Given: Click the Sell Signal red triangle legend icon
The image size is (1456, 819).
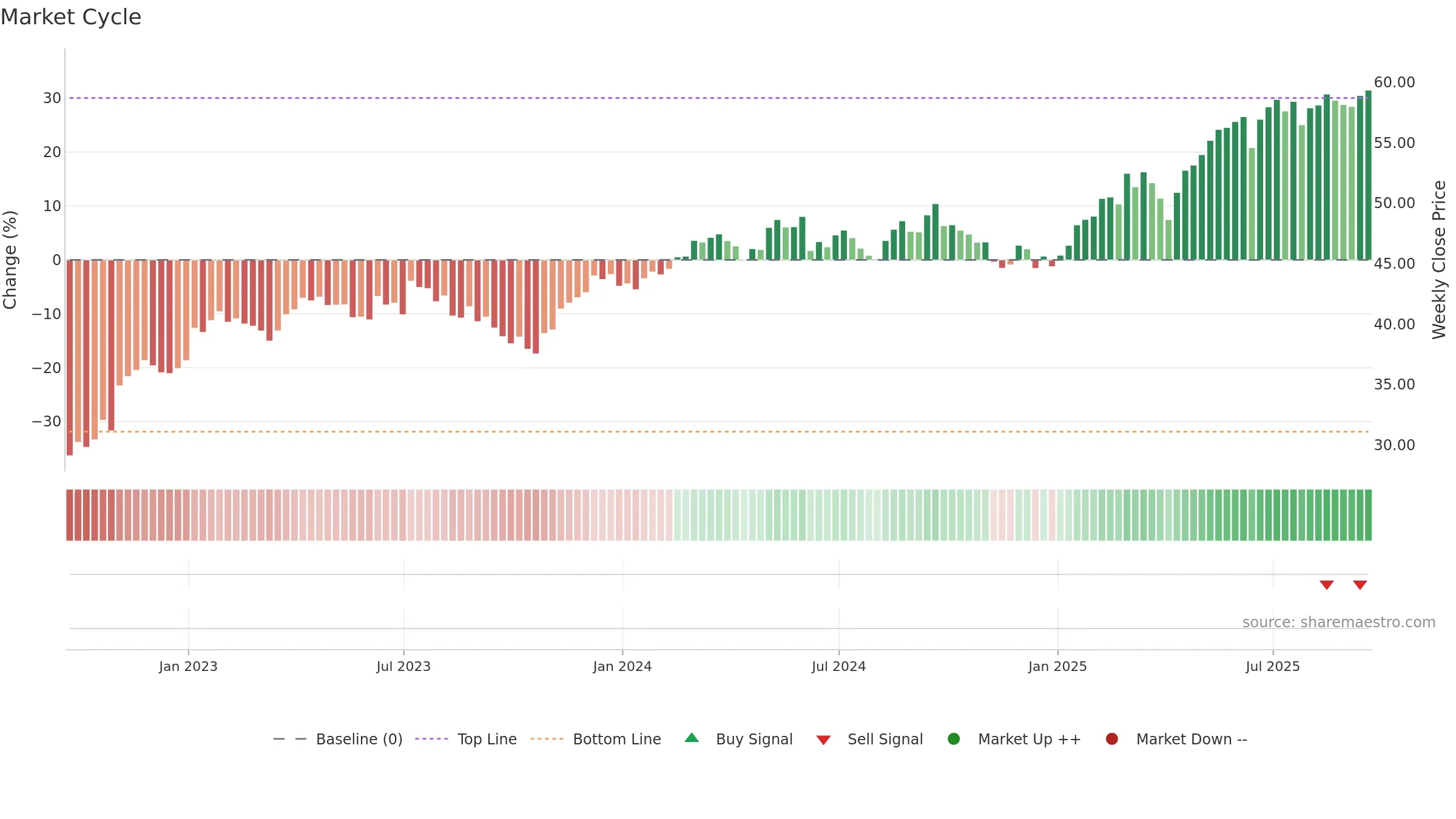Looking at the screenshot, I should pos(823,740).
